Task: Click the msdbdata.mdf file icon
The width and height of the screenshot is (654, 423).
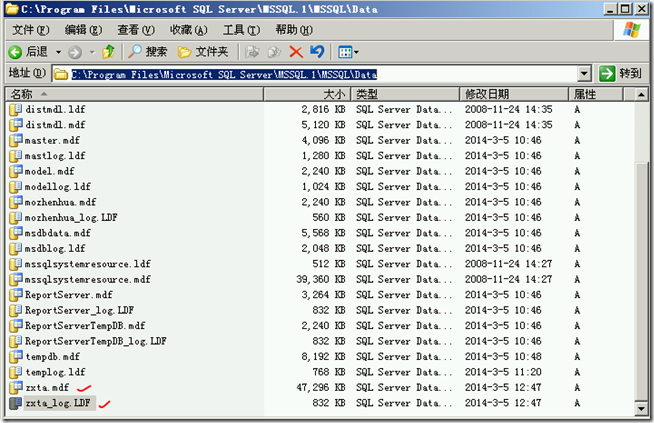Action: point(16,233)
